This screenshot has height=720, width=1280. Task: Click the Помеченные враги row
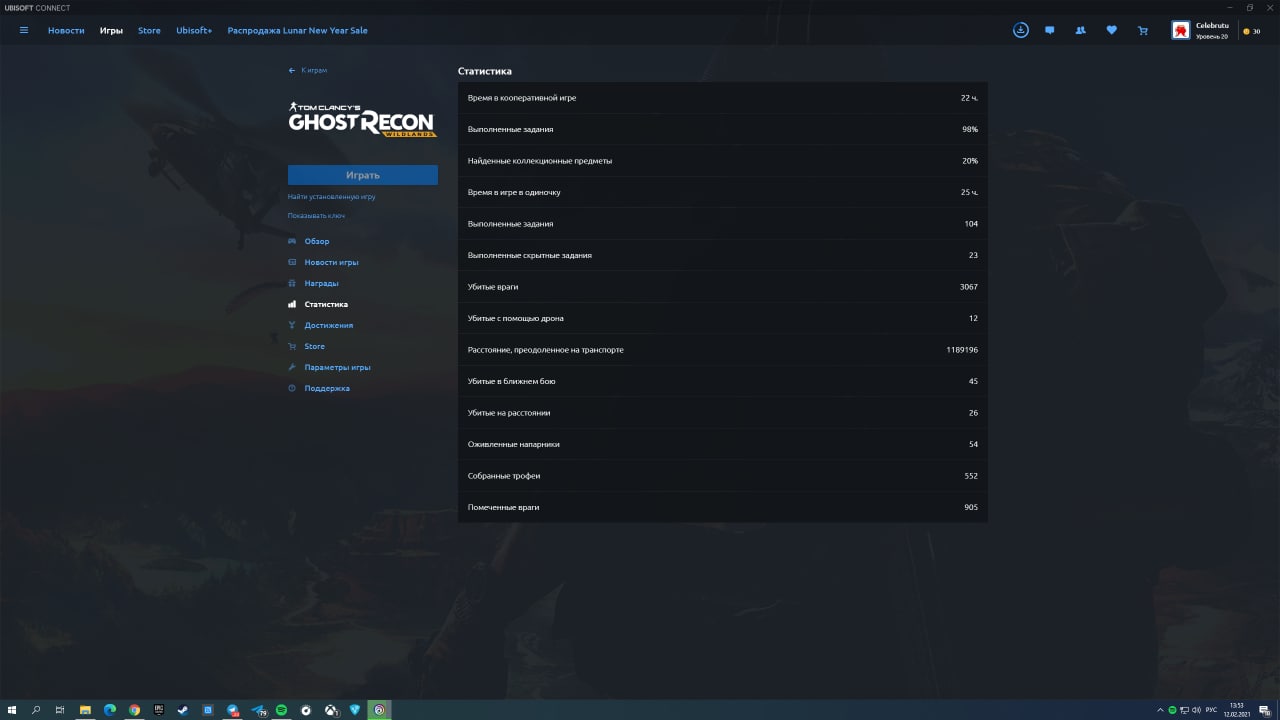[723, 507]
